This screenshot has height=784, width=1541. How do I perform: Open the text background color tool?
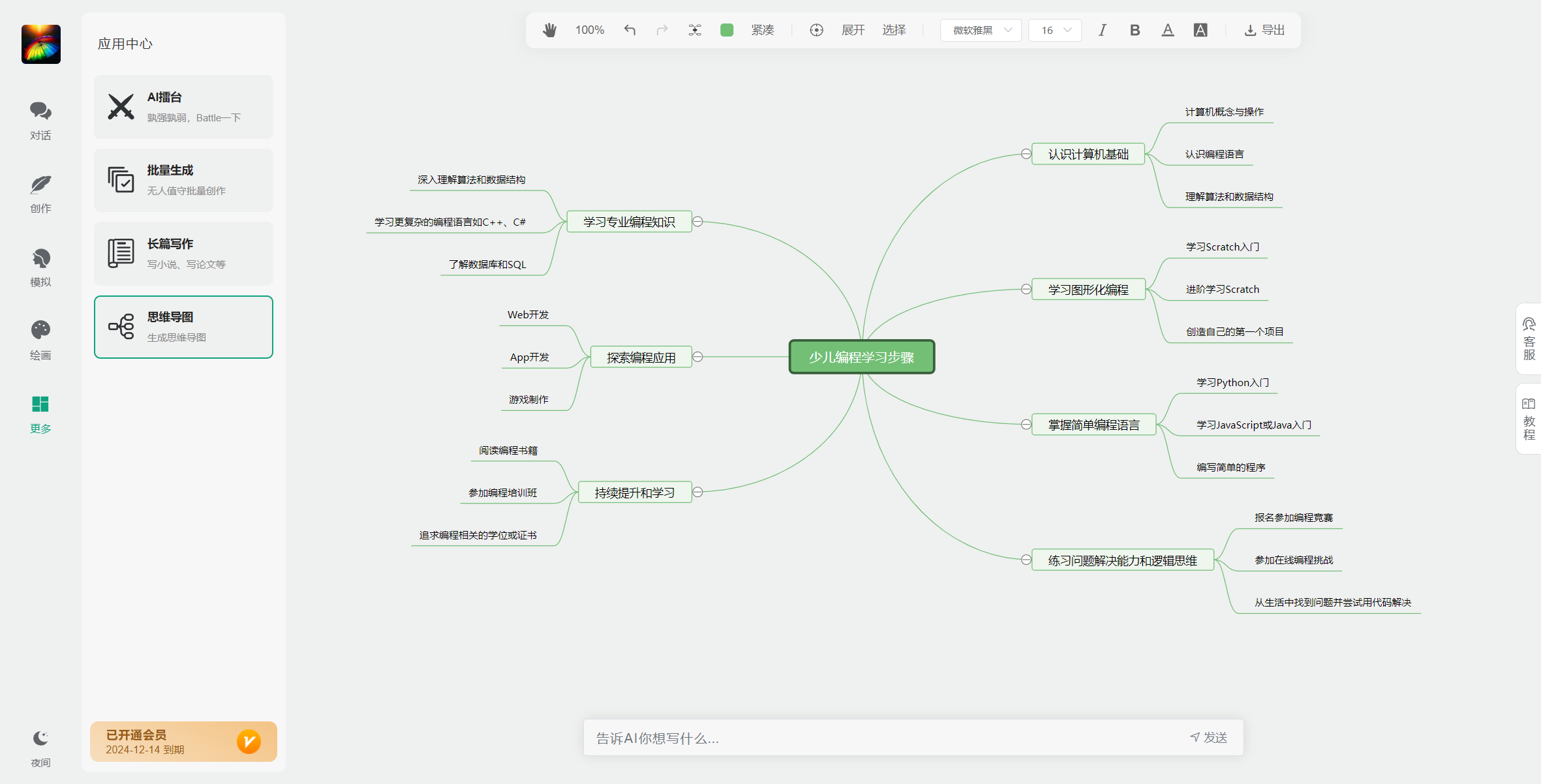tap(1200, 30)
